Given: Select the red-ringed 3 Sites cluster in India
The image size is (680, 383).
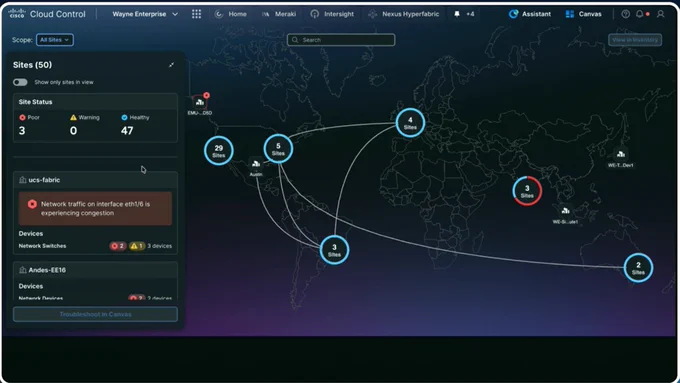Looking at the screenshot, I should [527, 191].
